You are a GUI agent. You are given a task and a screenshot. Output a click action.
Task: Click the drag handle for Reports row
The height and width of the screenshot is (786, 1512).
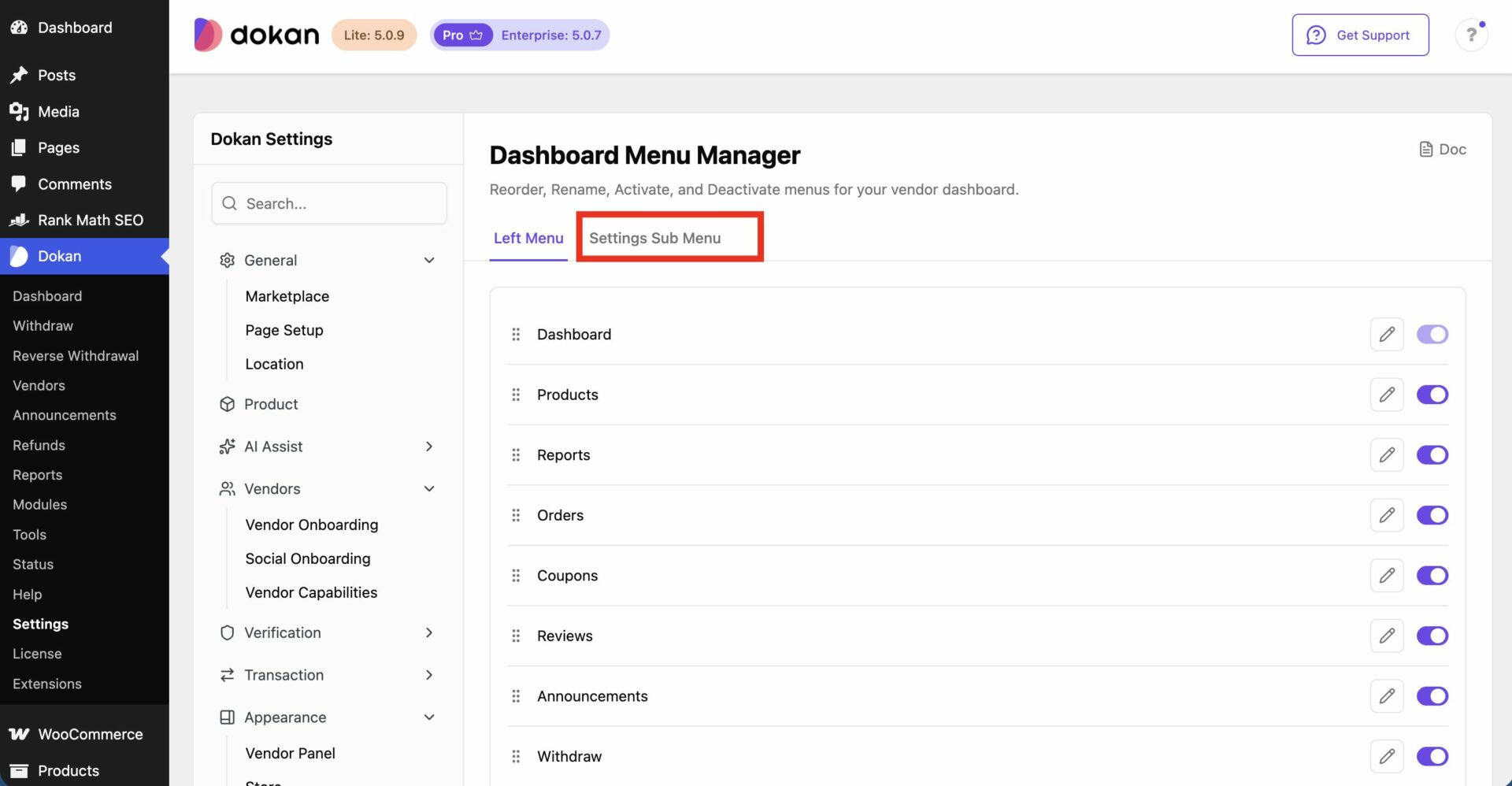(x=516, y=454)
